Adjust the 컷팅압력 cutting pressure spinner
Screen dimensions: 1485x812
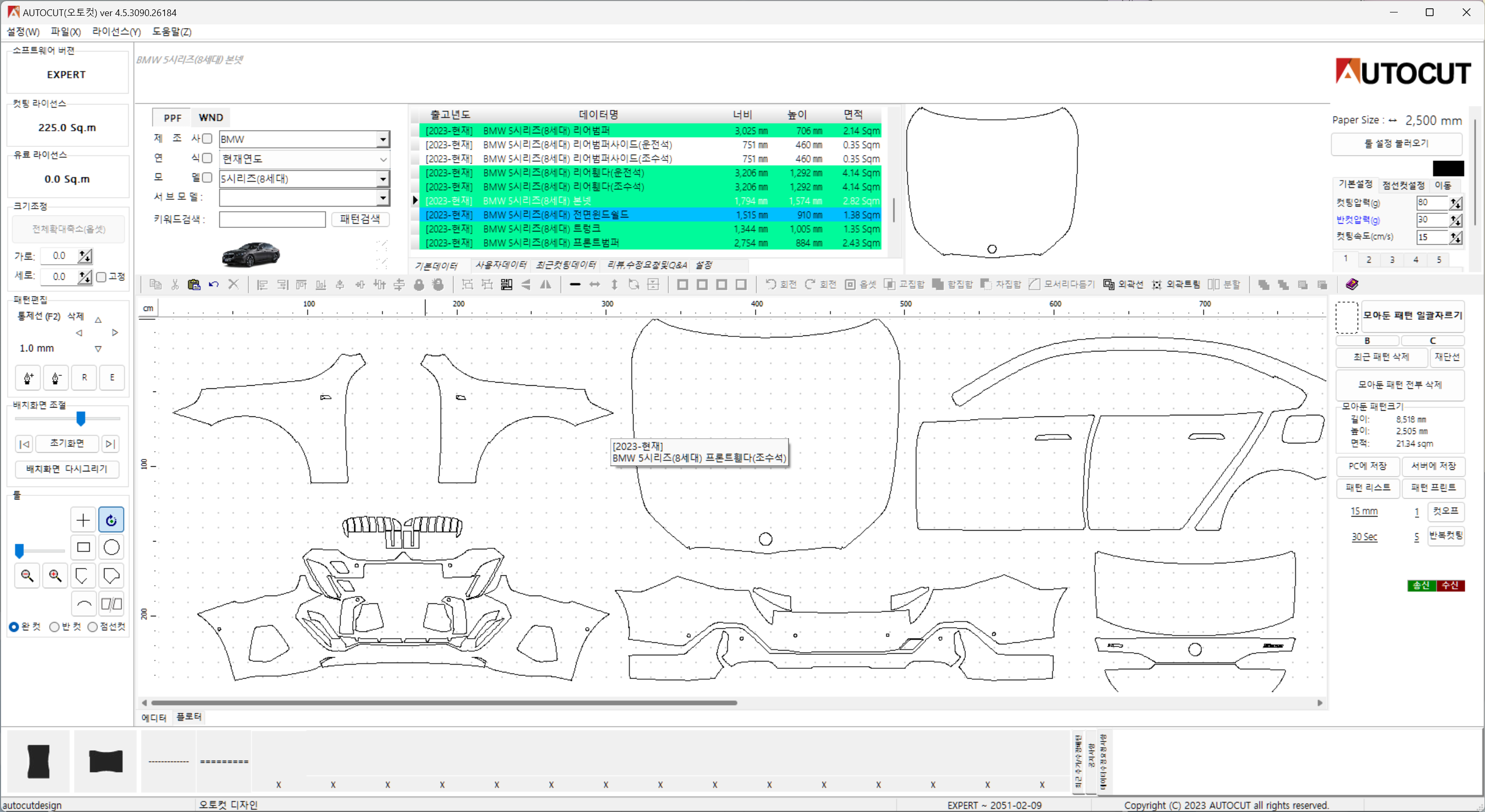(x=1455, y=203)
